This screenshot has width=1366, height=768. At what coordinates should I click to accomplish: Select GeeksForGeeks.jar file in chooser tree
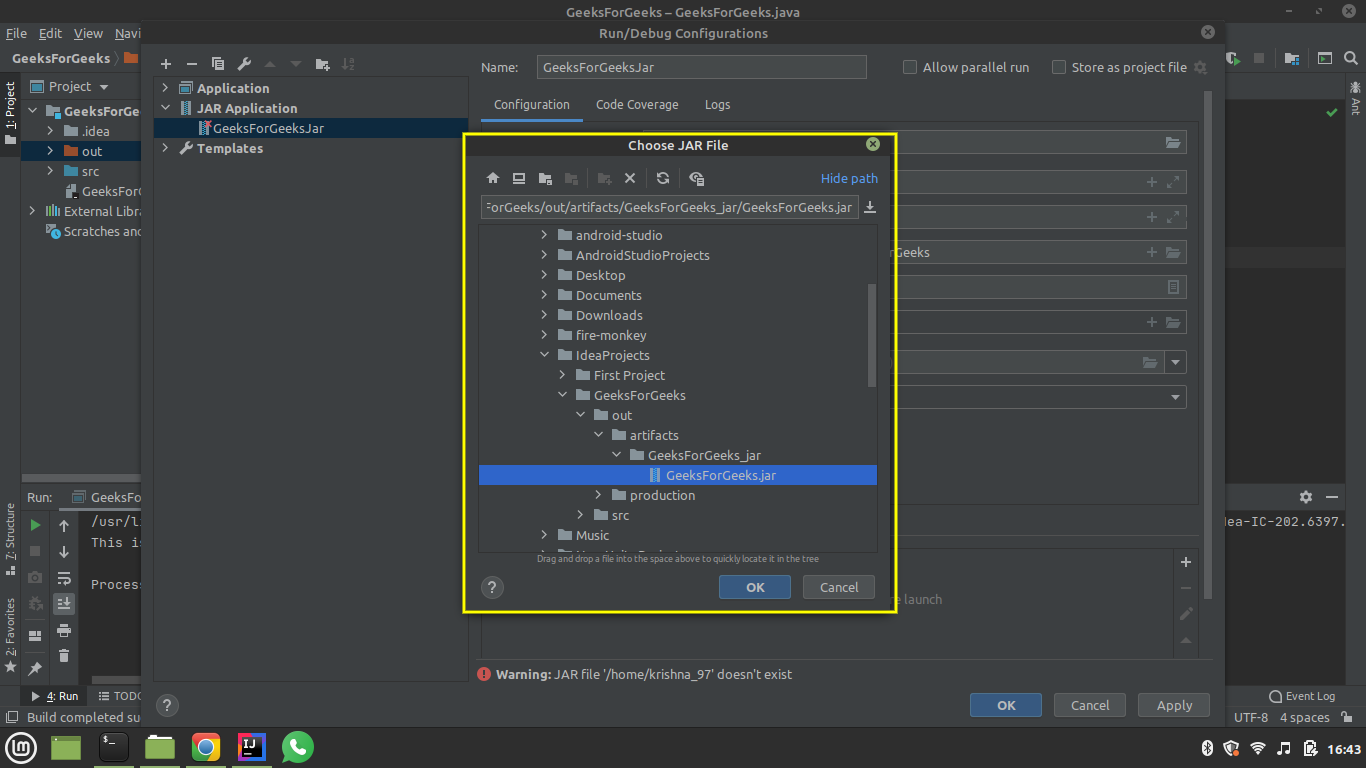click(678, 475)
